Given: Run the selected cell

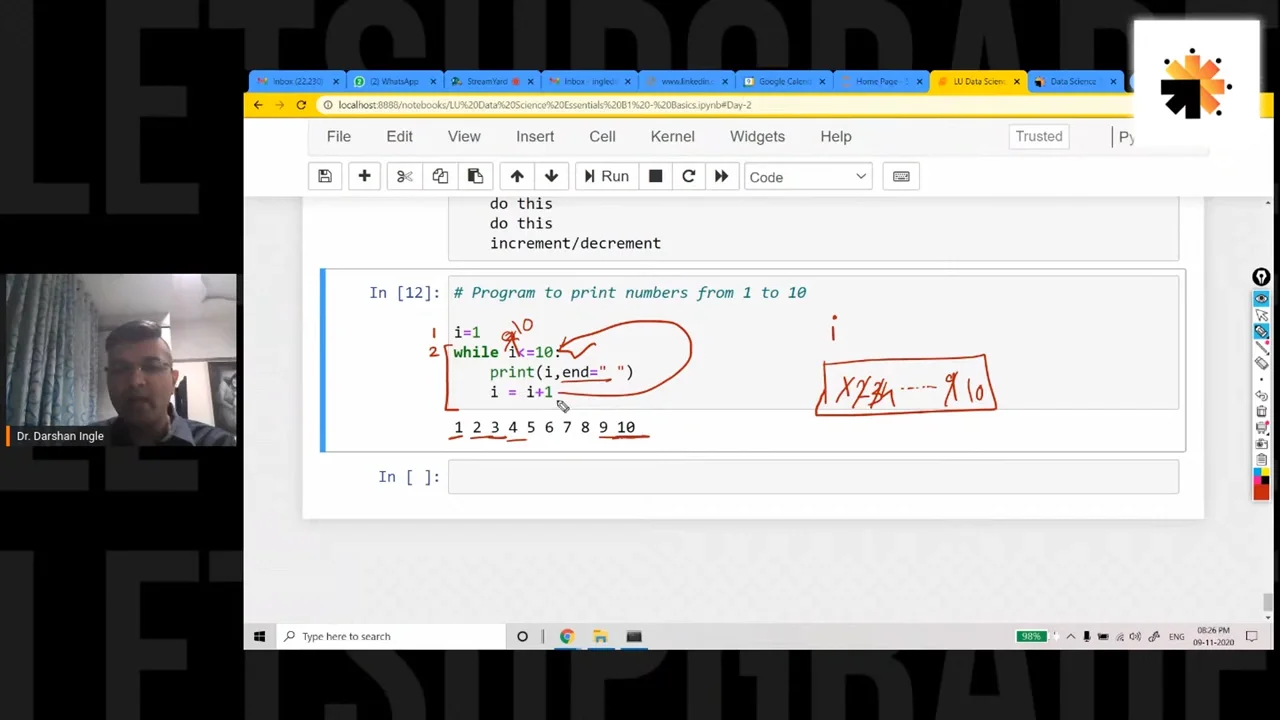Looking at the screenshot, I should tap(606, 177).
